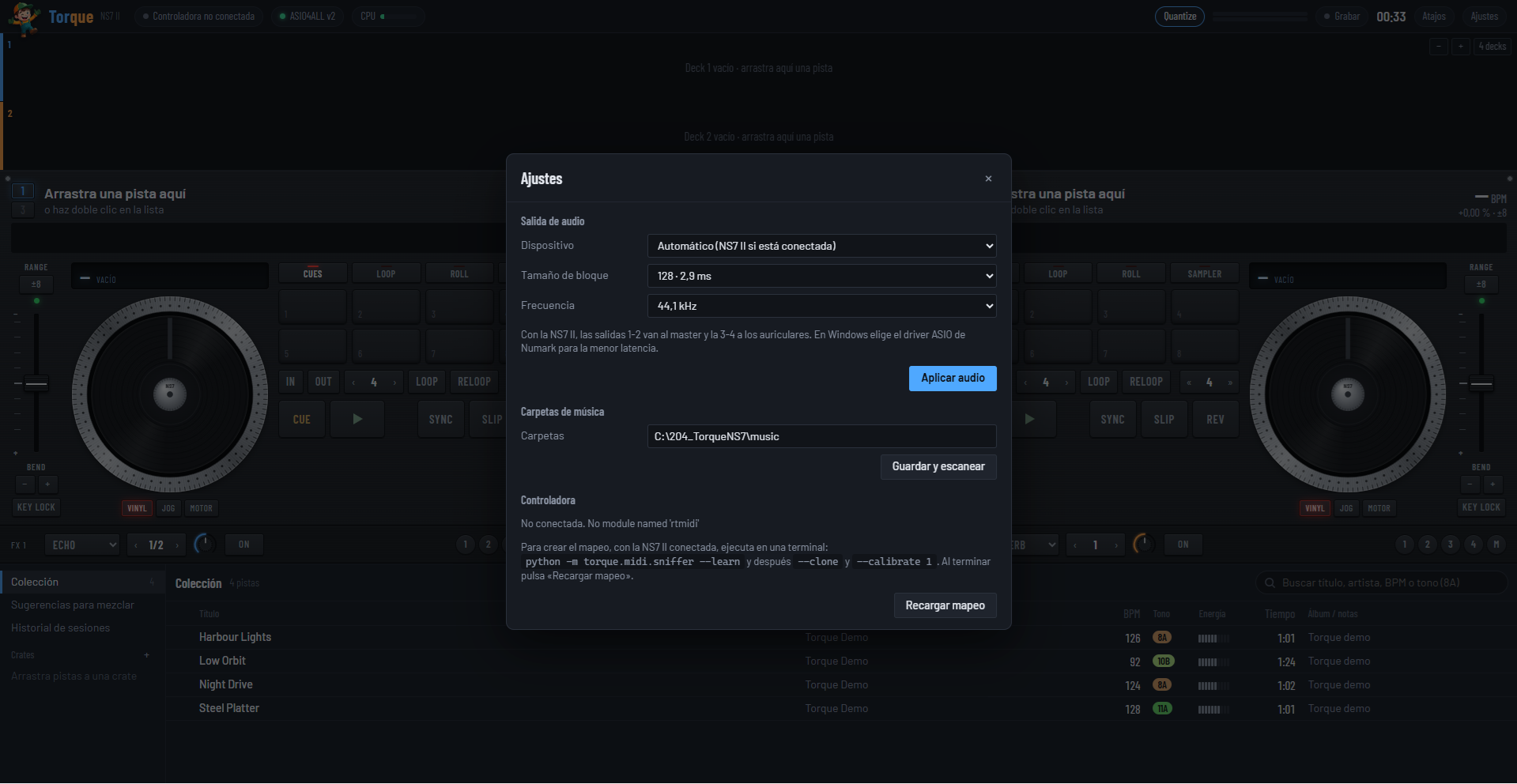The width and height of the screenshot is (1517, 784).
Task: Open the Tamaño de bloque dropdown
Action: click(x=821, y=276)
